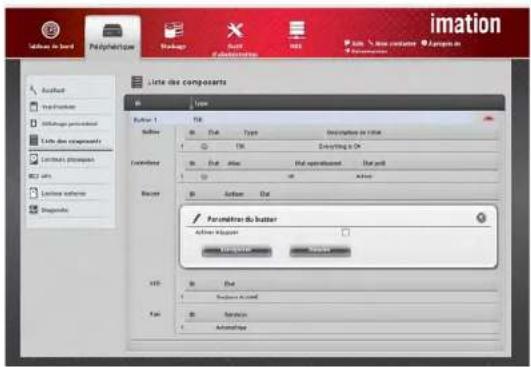Image resolution: width=531 pixels, height=367 pixels.
Task: Sort by the ID column header
Action: [138, 103]
